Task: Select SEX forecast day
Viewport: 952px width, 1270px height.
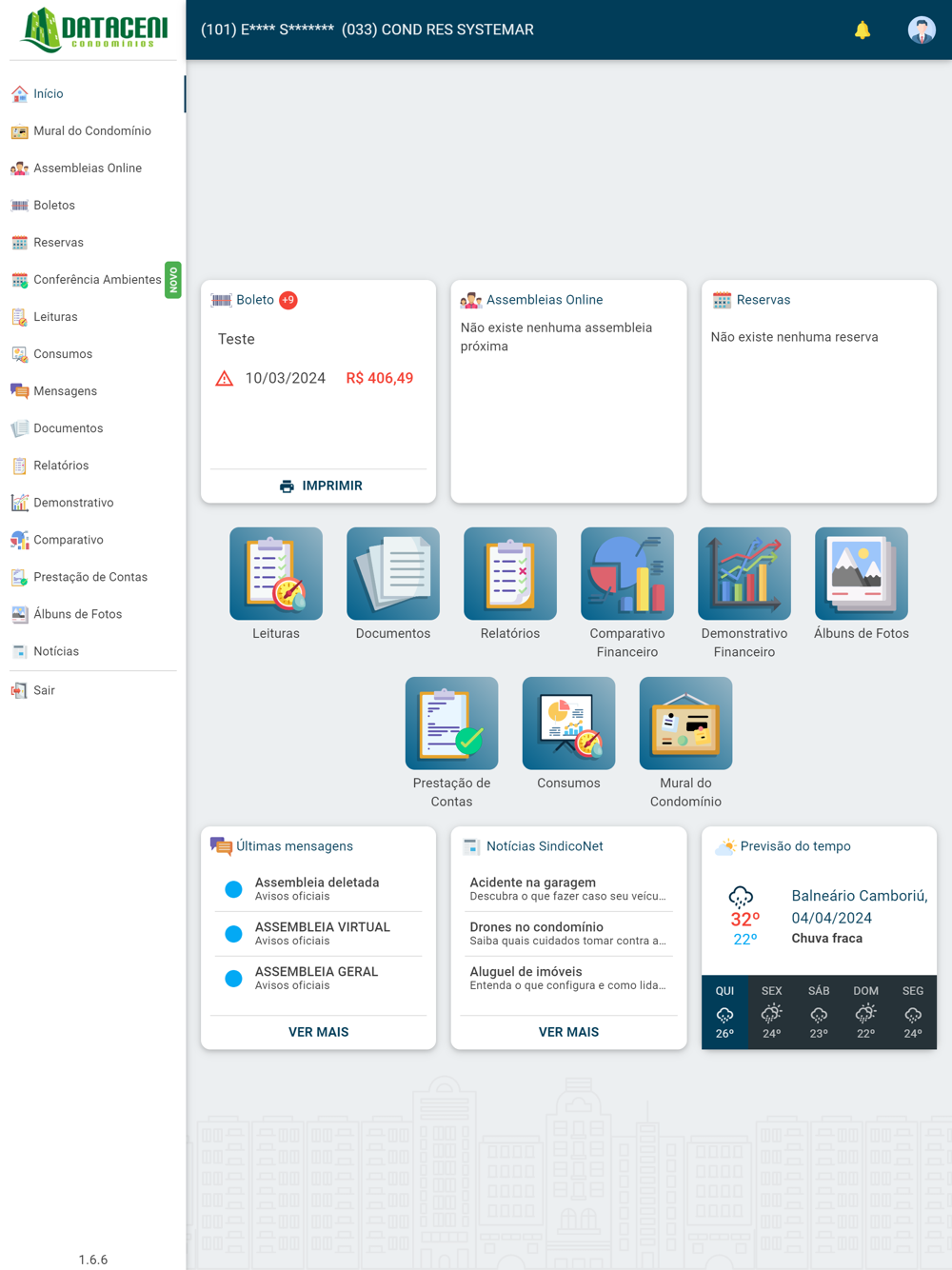Action: coord(772,1013)
